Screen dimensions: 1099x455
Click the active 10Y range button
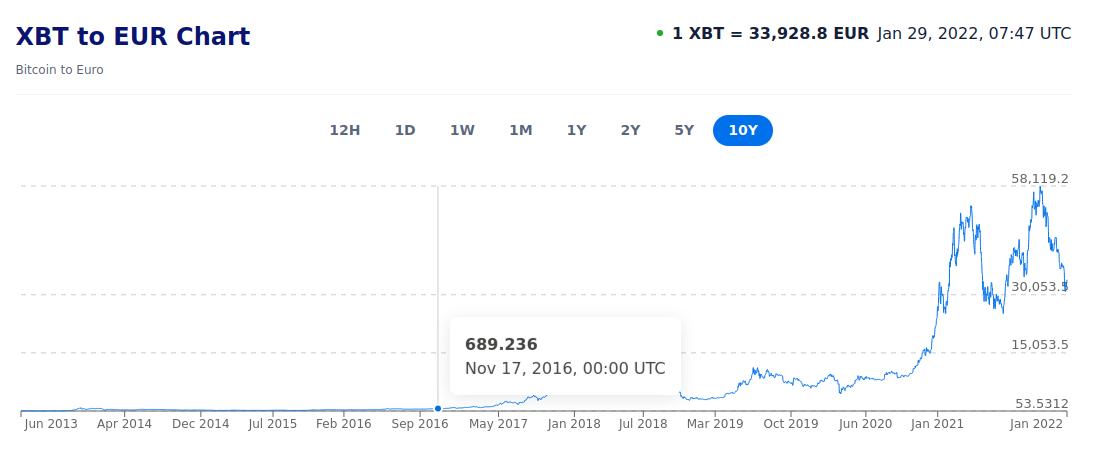click(743, 130)
